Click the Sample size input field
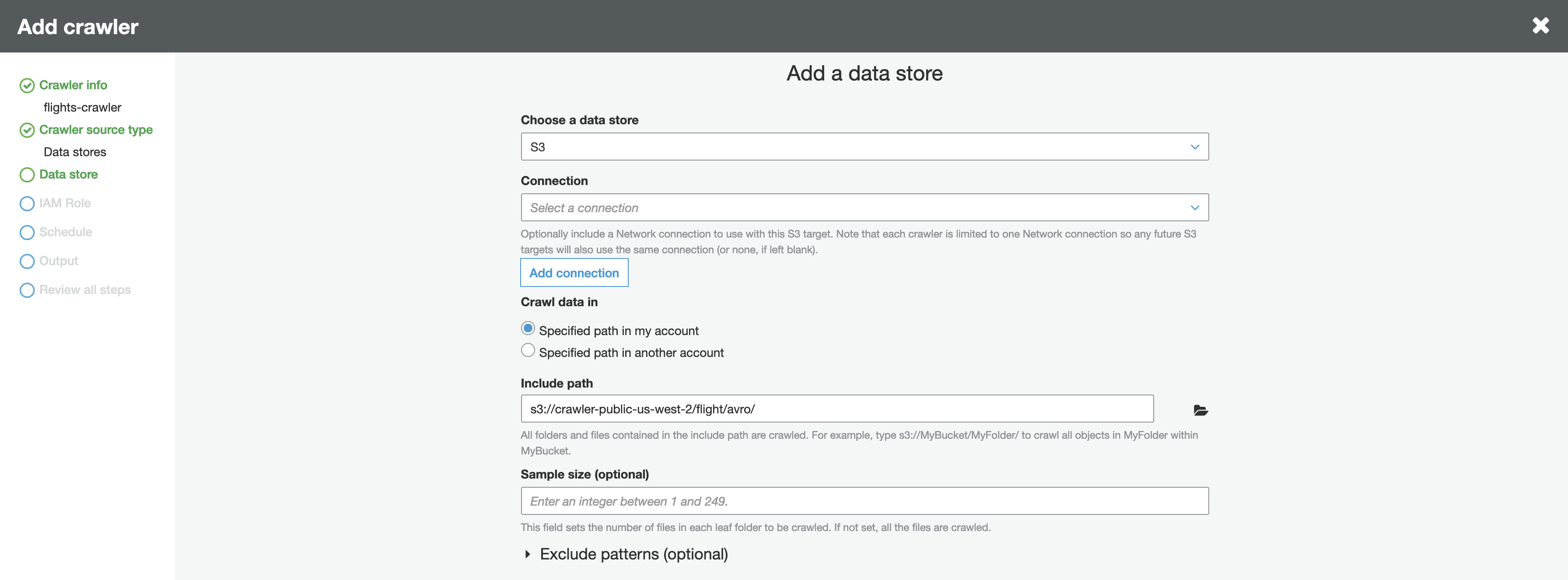The width and height of the screenshot is (1568, 580). [x=864, y=501]
